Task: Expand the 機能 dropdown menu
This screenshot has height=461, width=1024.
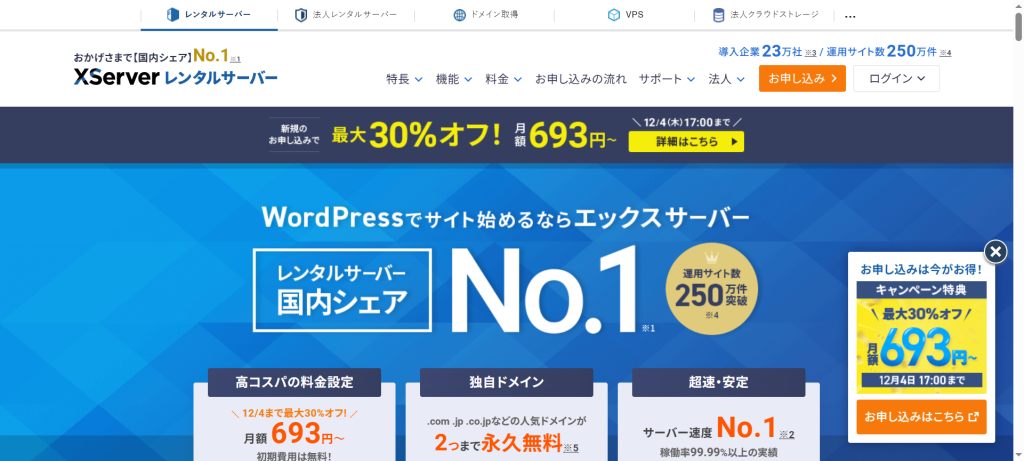Action: pos(454,79)
